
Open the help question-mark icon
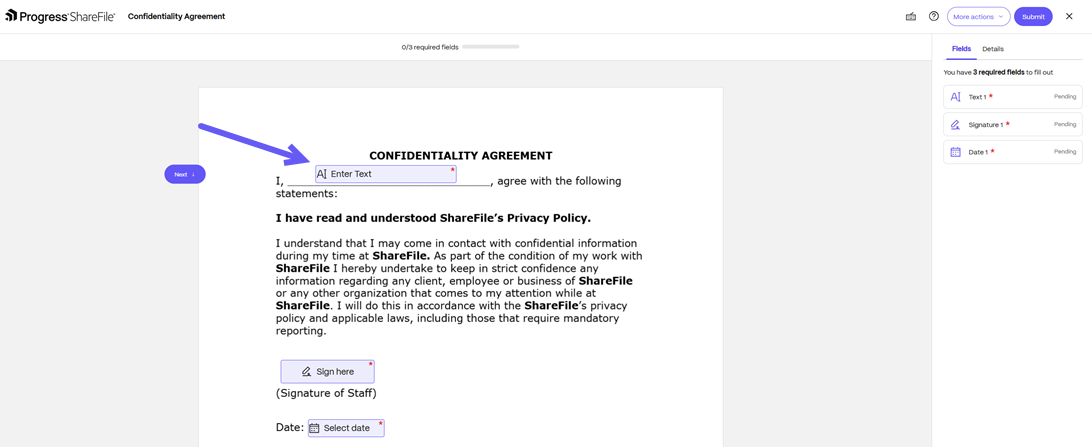934,16
